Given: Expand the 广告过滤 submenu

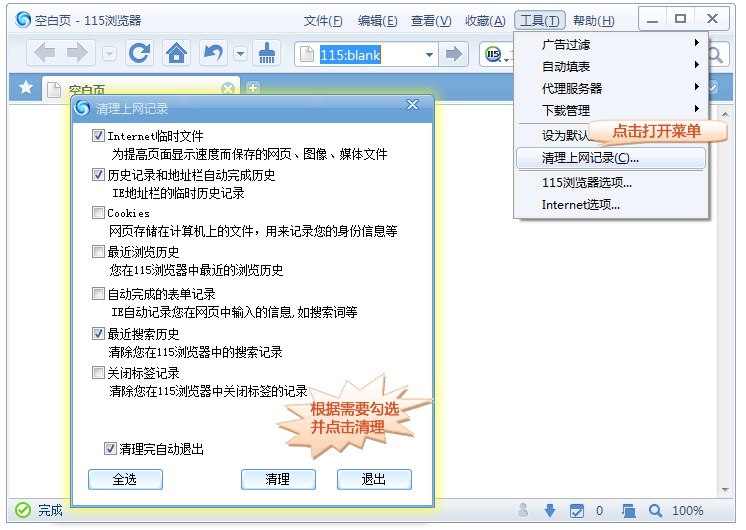Looking at the screenshot, I should tap(611, 45).
